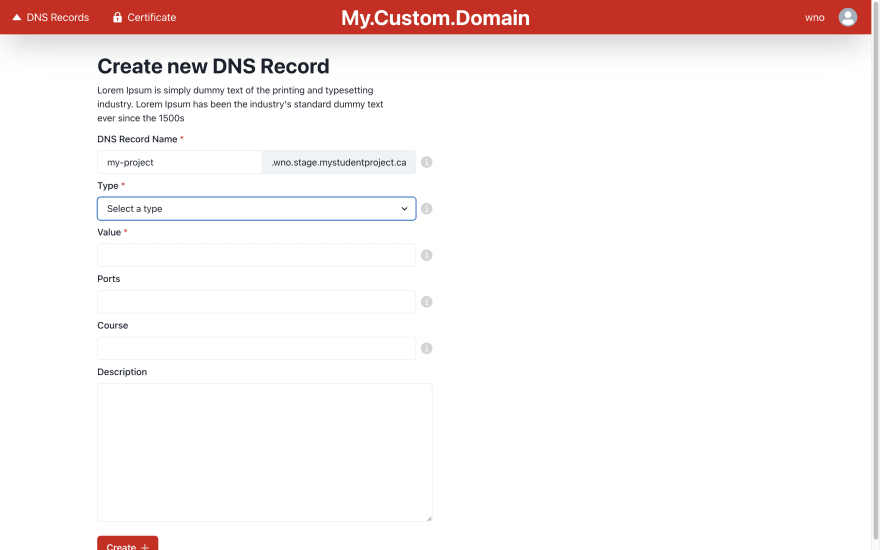The image size is (880, 550).
Task: Open the user avatar profile icon
Action: tap(847, 17)
